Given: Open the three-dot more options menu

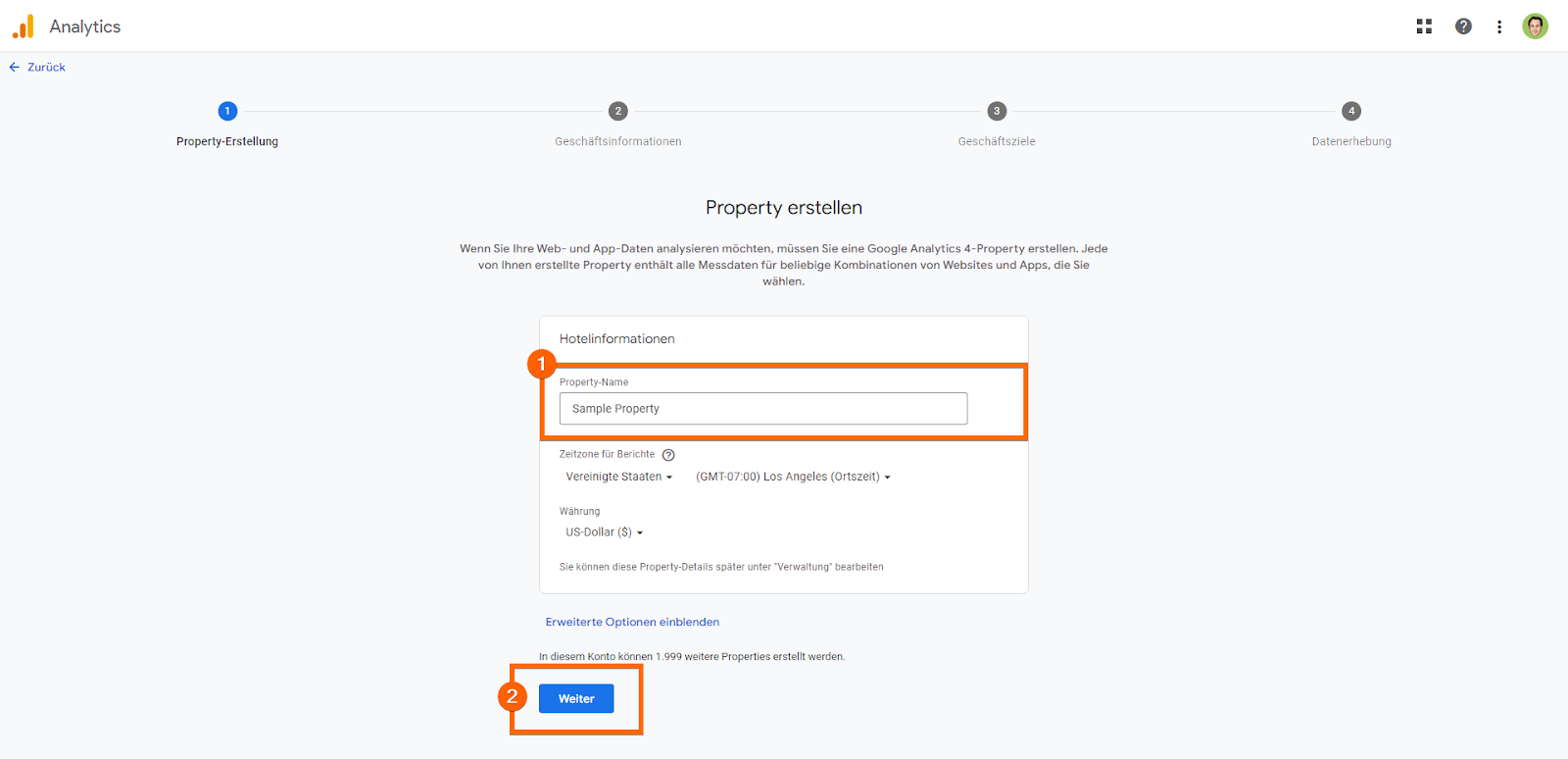Looking at the screenshot, I should click(1499, 26).
